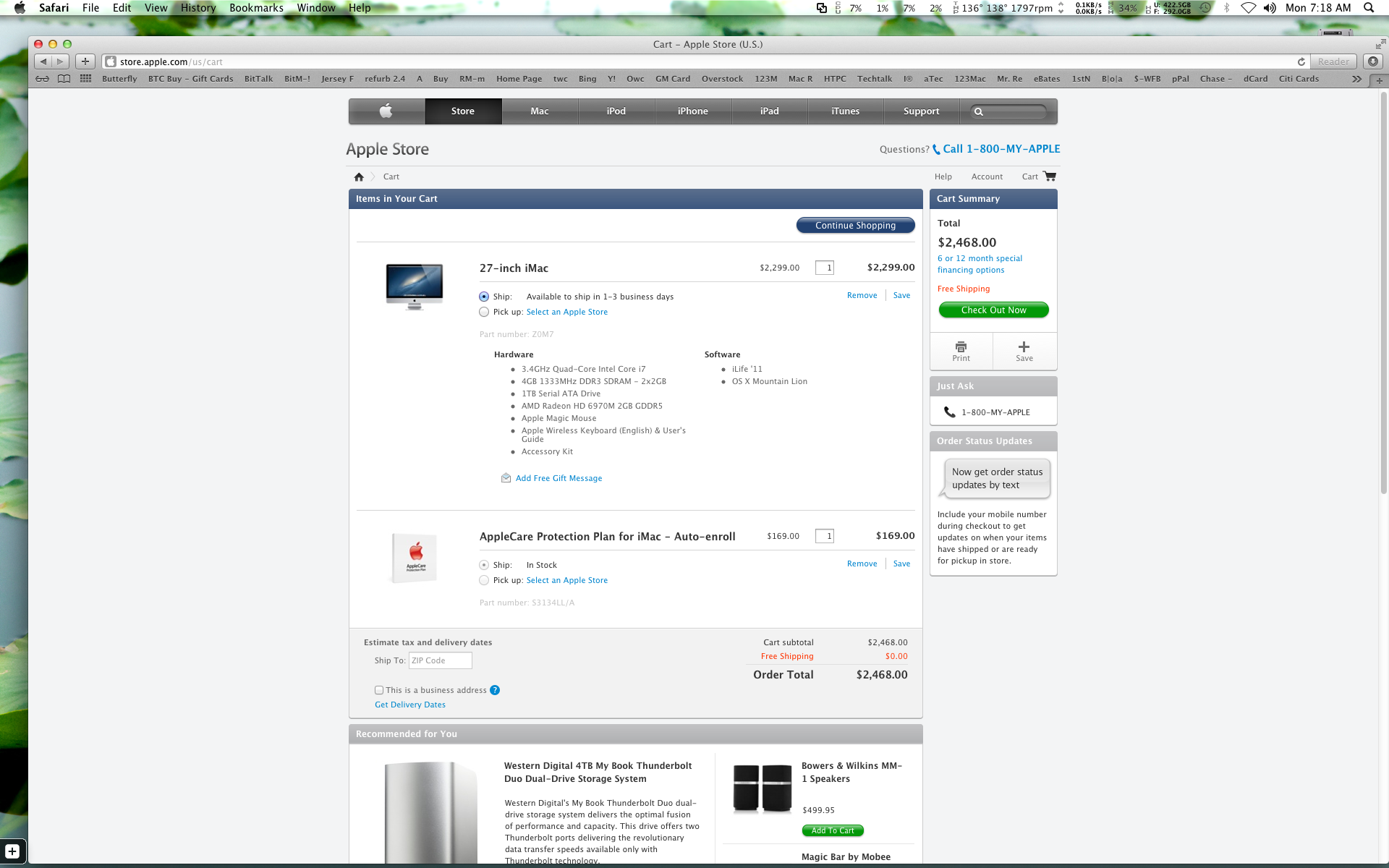Select the Pick up radio for 27-inch iMac
Screen dimensions: 1389x868
[x=484, y=312]
